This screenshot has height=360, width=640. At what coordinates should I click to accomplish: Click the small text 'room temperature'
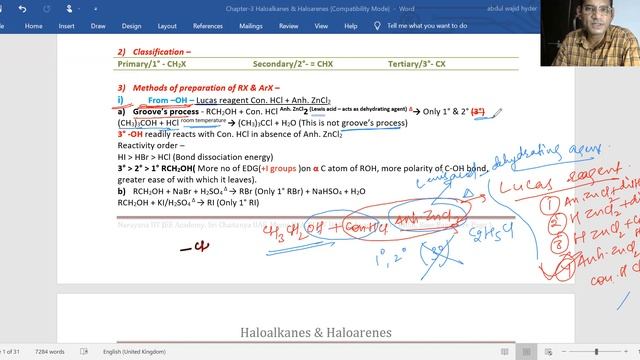pyautogui.click(x=203, y=120)
